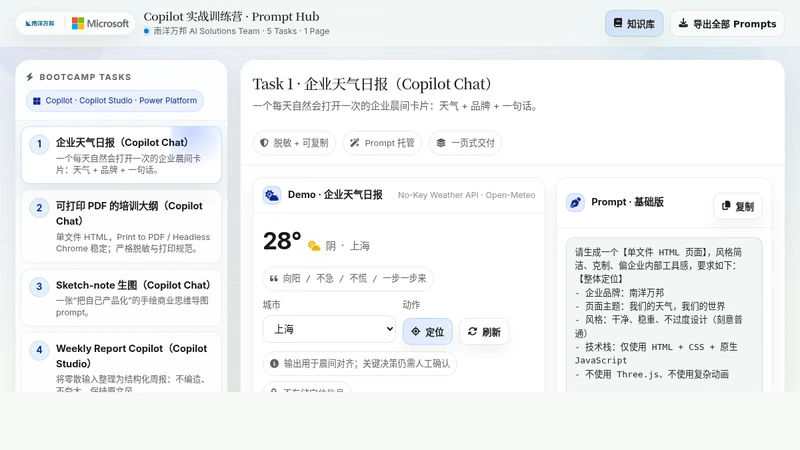
Task: Select task 3 Sketch-note 生图
Action: coord(121,298)
